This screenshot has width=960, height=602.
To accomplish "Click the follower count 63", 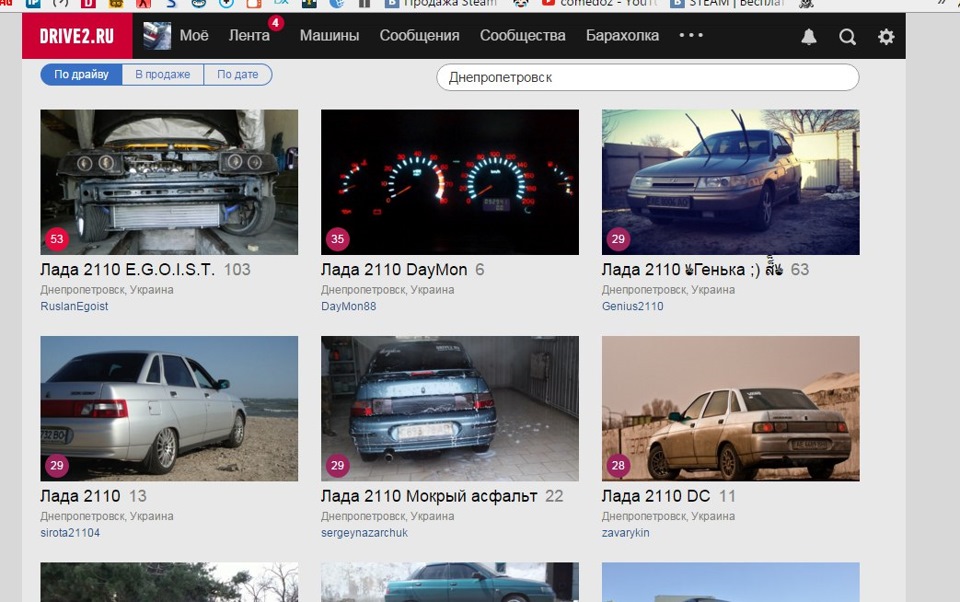I will 800,269.
